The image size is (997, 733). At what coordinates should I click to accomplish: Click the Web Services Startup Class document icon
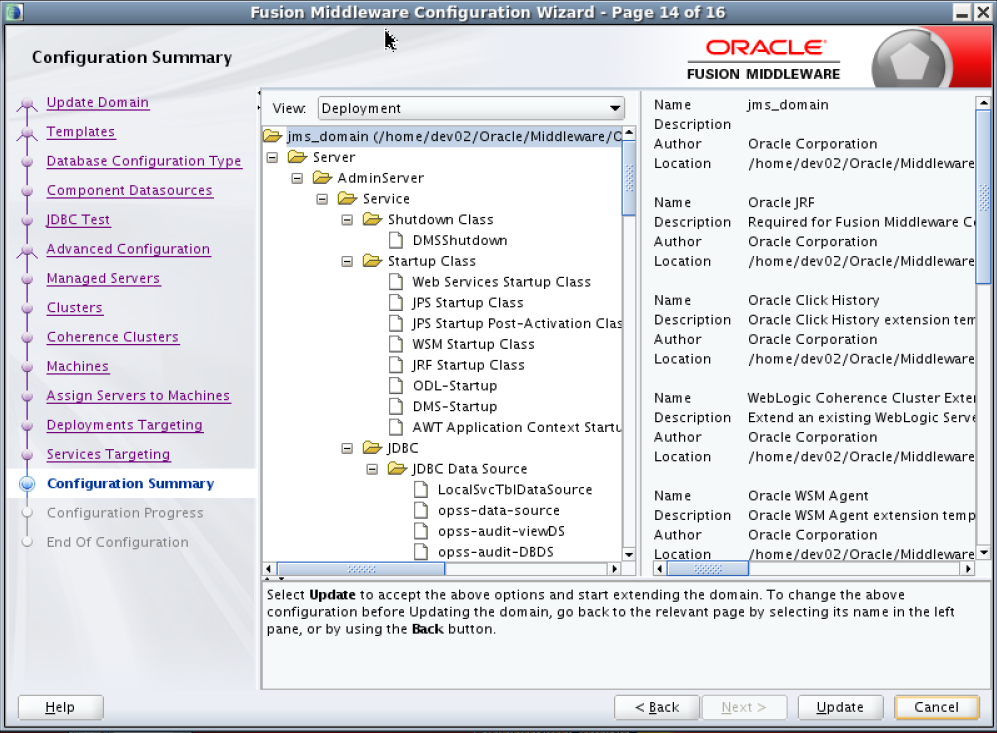pos(396,282)
